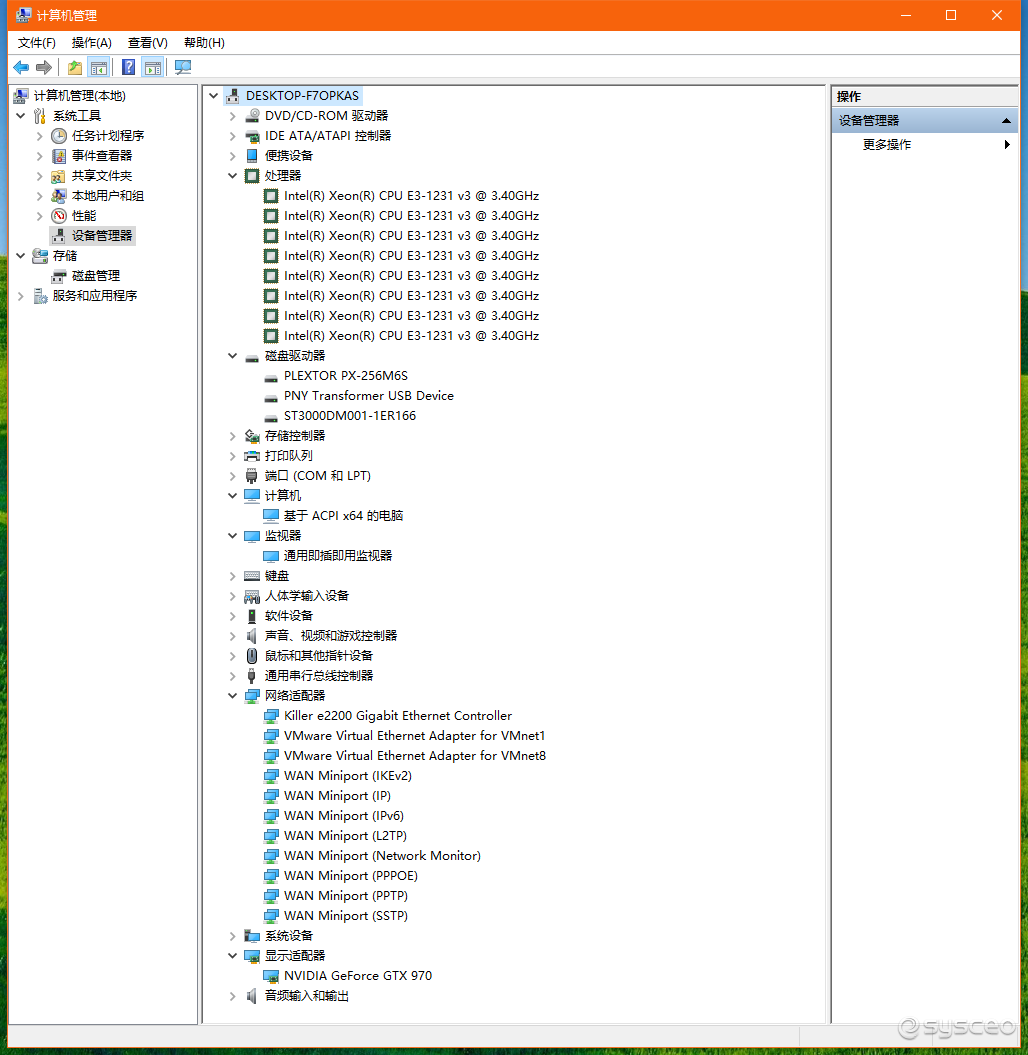Click the blue Help toolbar icon
Image resolution: width=1028 pixels, height=1055 pixels.
tap(128, 67)
